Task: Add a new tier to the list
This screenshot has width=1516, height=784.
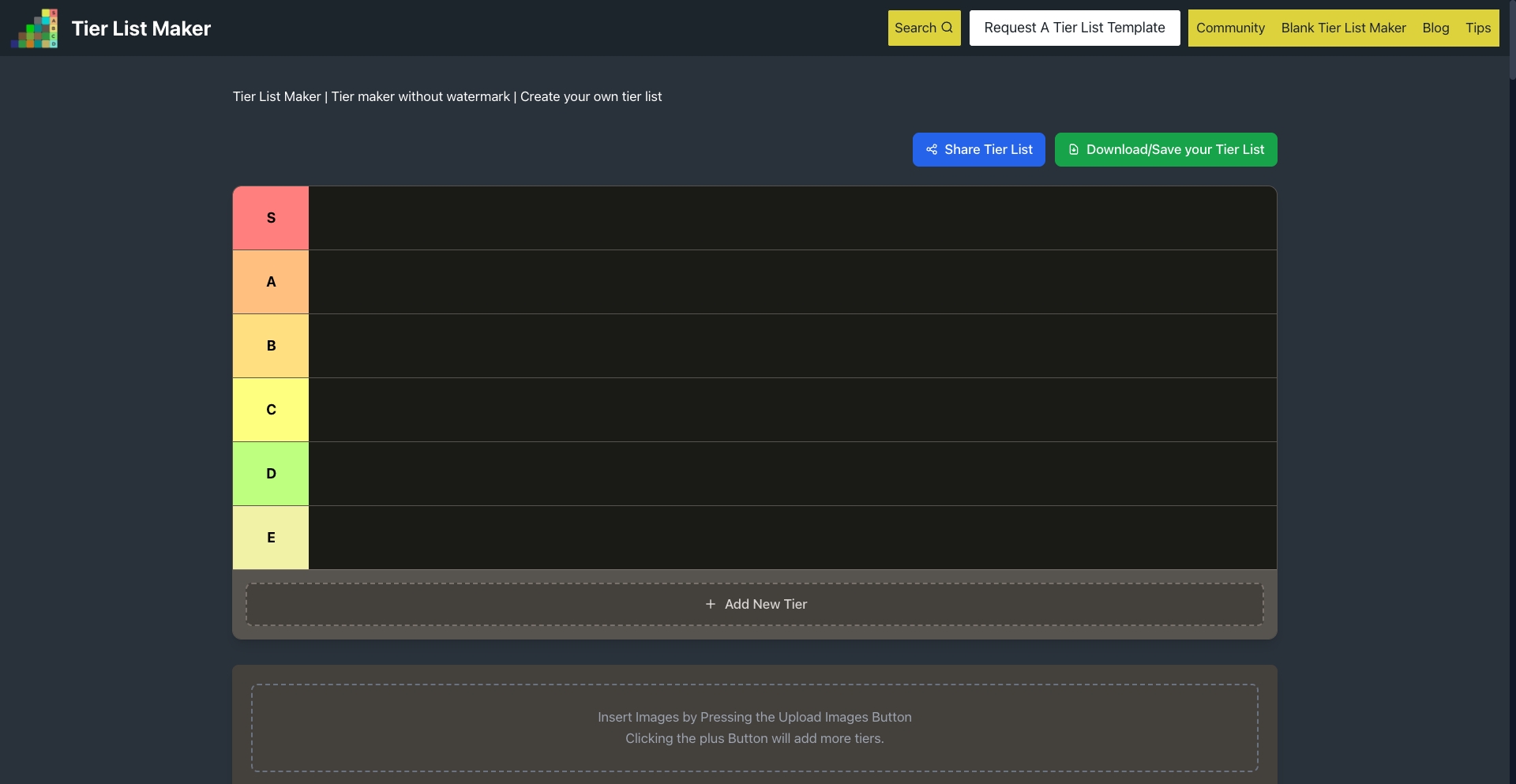Action: (x=755, y=604)
